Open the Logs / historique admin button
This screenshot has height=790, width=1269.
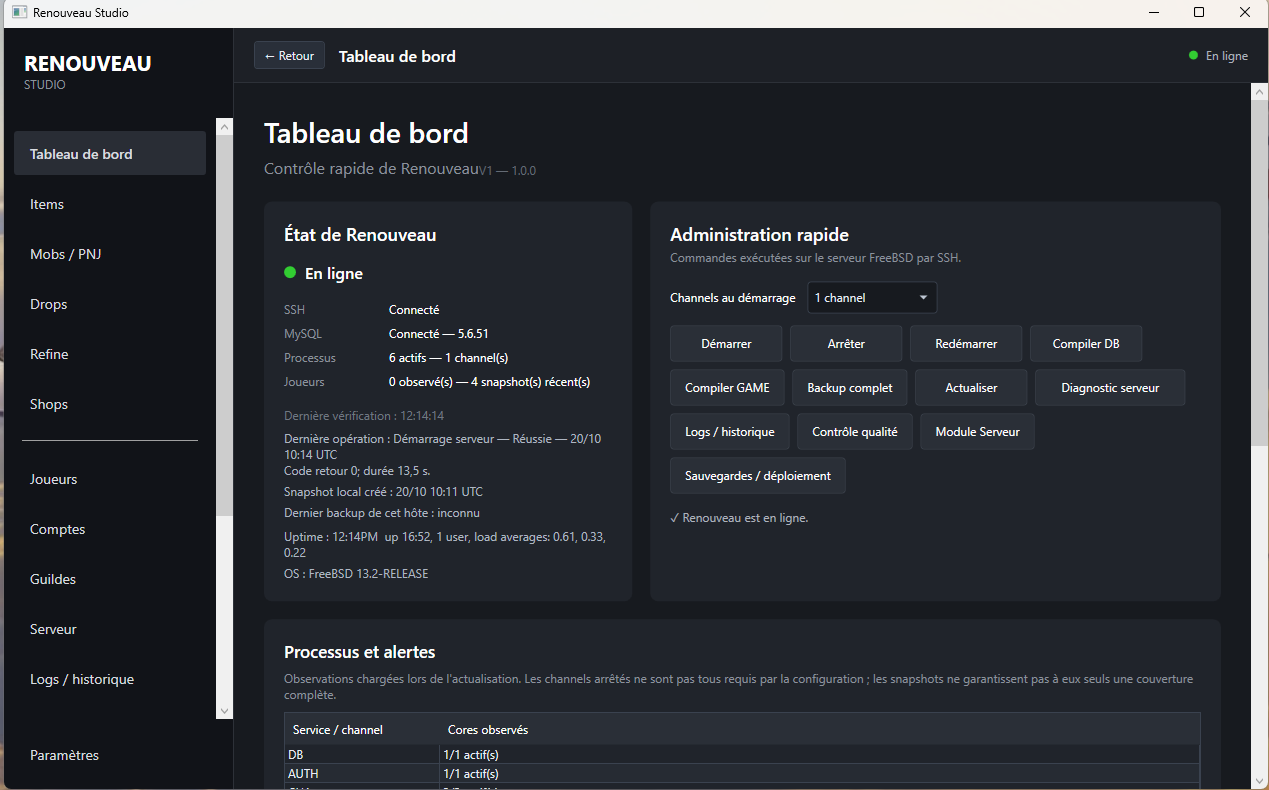730,431
